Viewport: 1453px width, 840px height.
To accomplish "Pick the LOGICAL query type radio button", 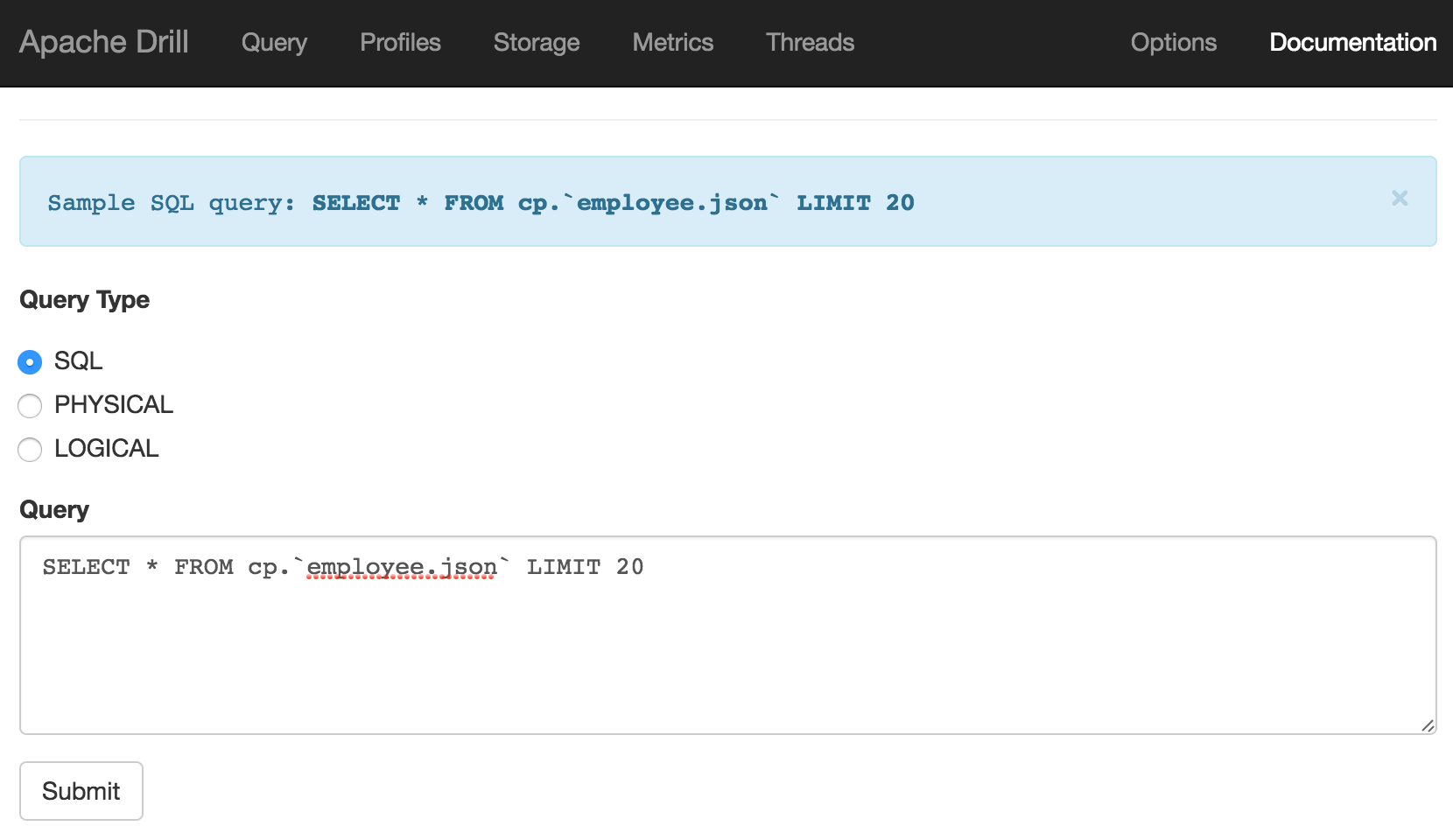I will 30,449.
